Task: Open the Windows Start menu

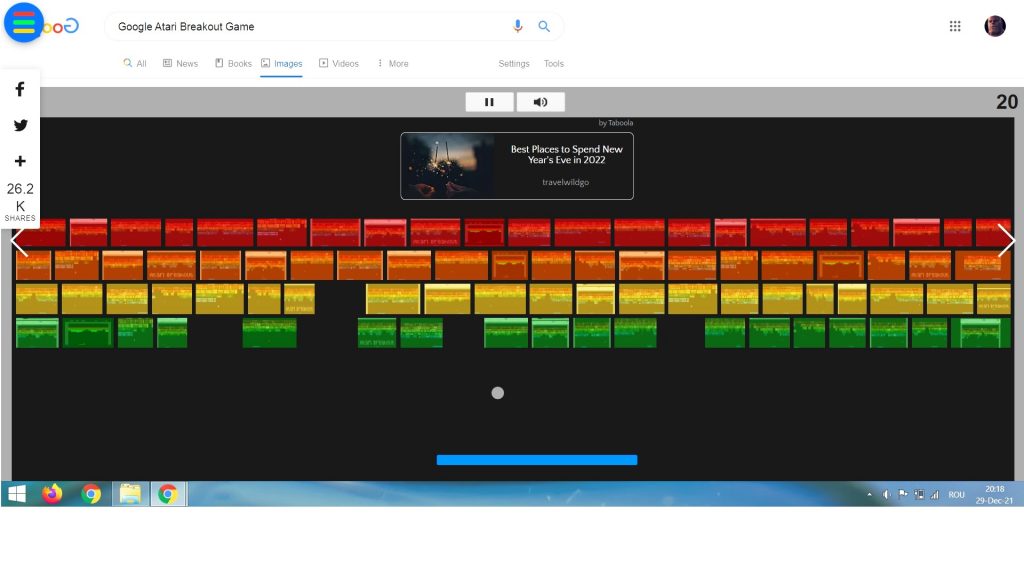Action: 17,494
